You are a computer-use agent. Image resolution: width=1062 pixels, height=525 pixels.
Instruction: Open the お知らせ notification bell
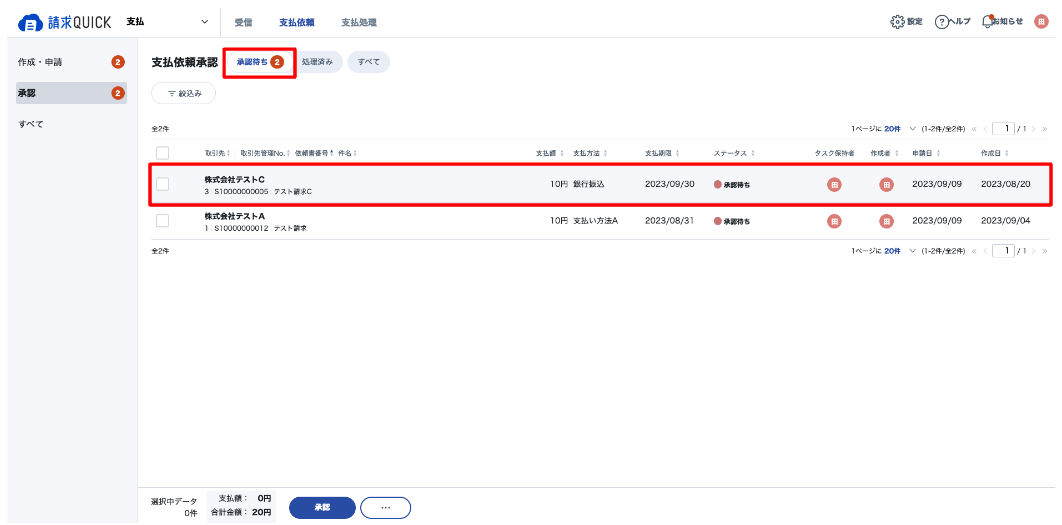coord(987,22)
